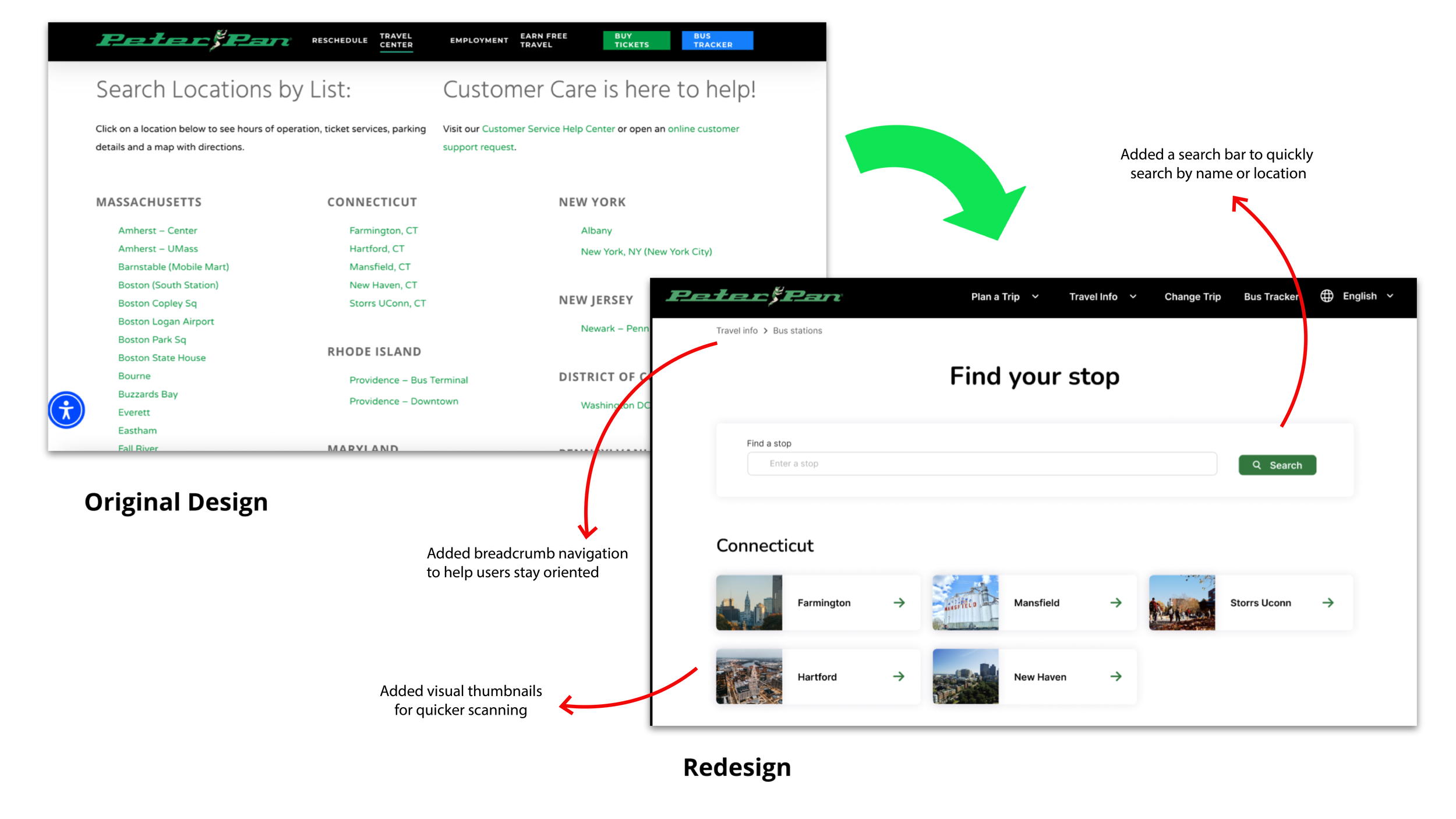Viewport: 1456px width, 819px height.
Task: Click the arrow on Mansfield card
Action: pos(1116,602)
